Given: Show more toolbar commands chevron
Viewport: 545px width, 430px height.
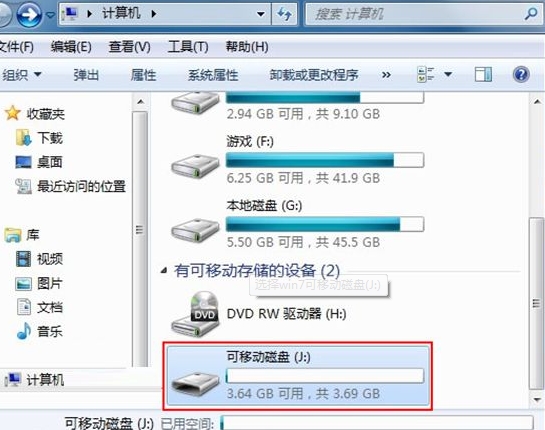Looking at the screenshot, I should (x=386, y=75).
